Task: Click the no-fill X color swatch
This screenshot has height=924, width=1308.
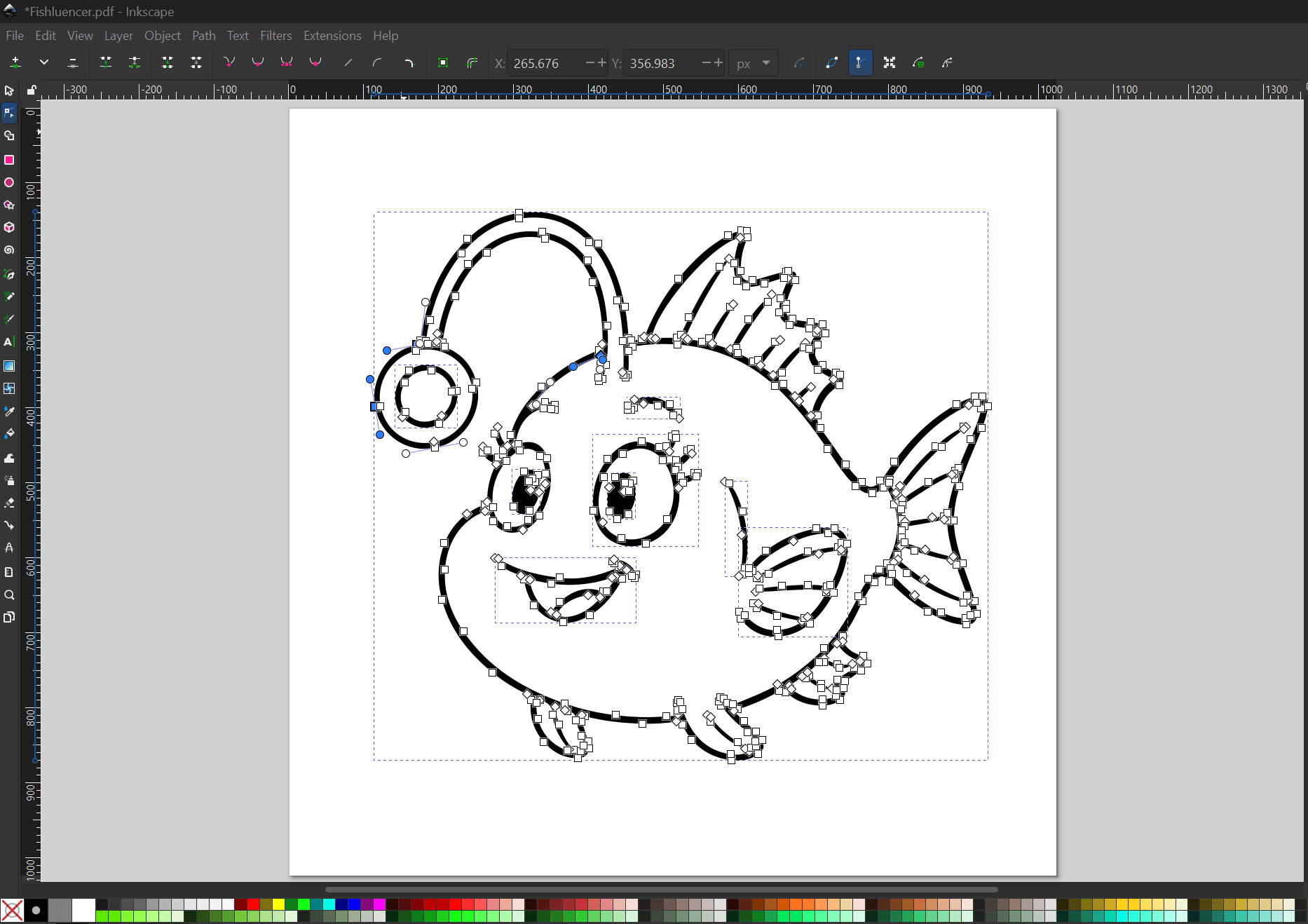Action: (x=12, y=910)
